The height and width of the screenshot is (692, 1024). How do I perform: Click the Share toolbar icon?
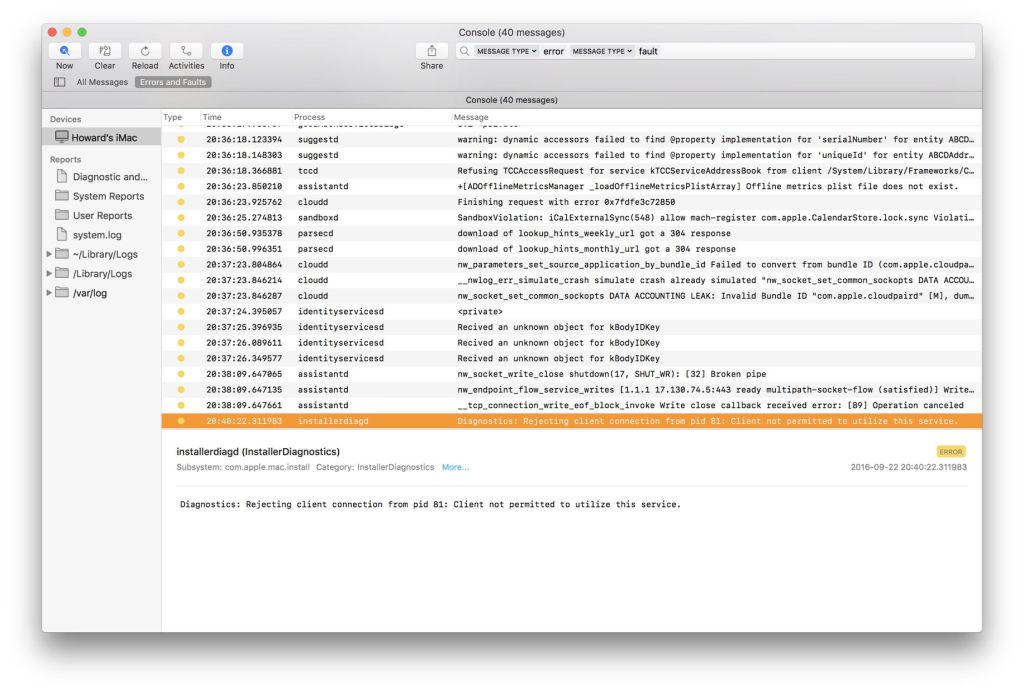pos(431,51)
